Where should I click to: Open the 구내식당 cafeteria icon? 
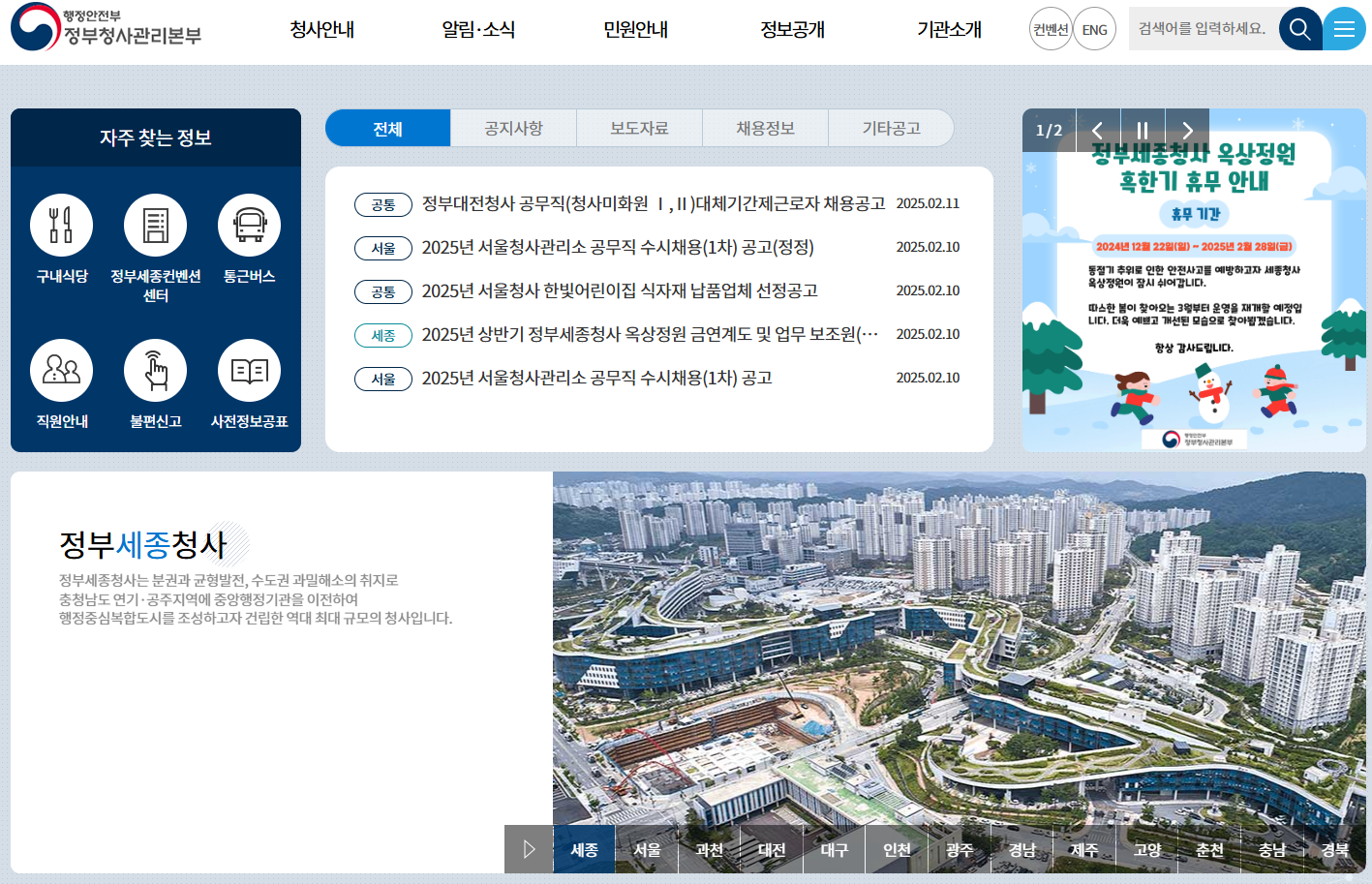click(x=61, y=226)
